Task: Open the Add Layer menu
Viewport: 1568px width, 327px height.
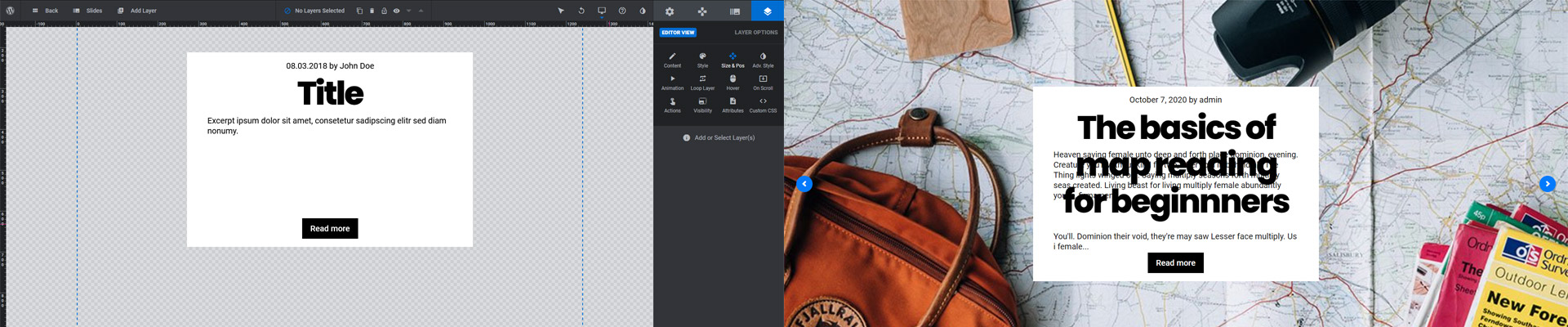Action: pos(136,11)
